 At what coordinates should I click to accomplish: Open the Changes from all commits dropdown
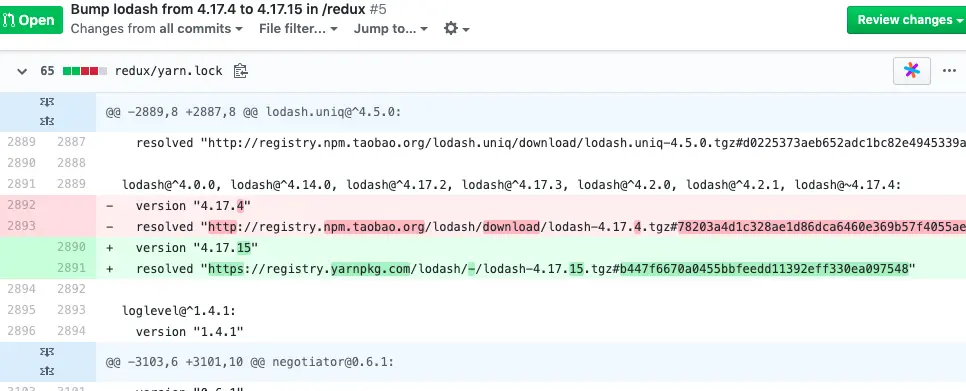(156, 28)
